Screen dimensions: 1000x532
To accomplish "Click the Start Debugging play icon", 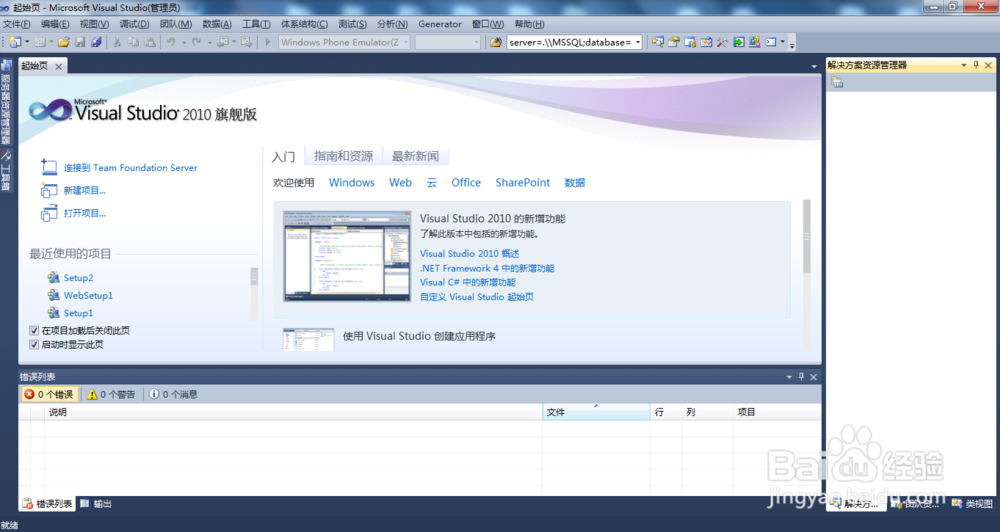I will click(x=267, y=42).
